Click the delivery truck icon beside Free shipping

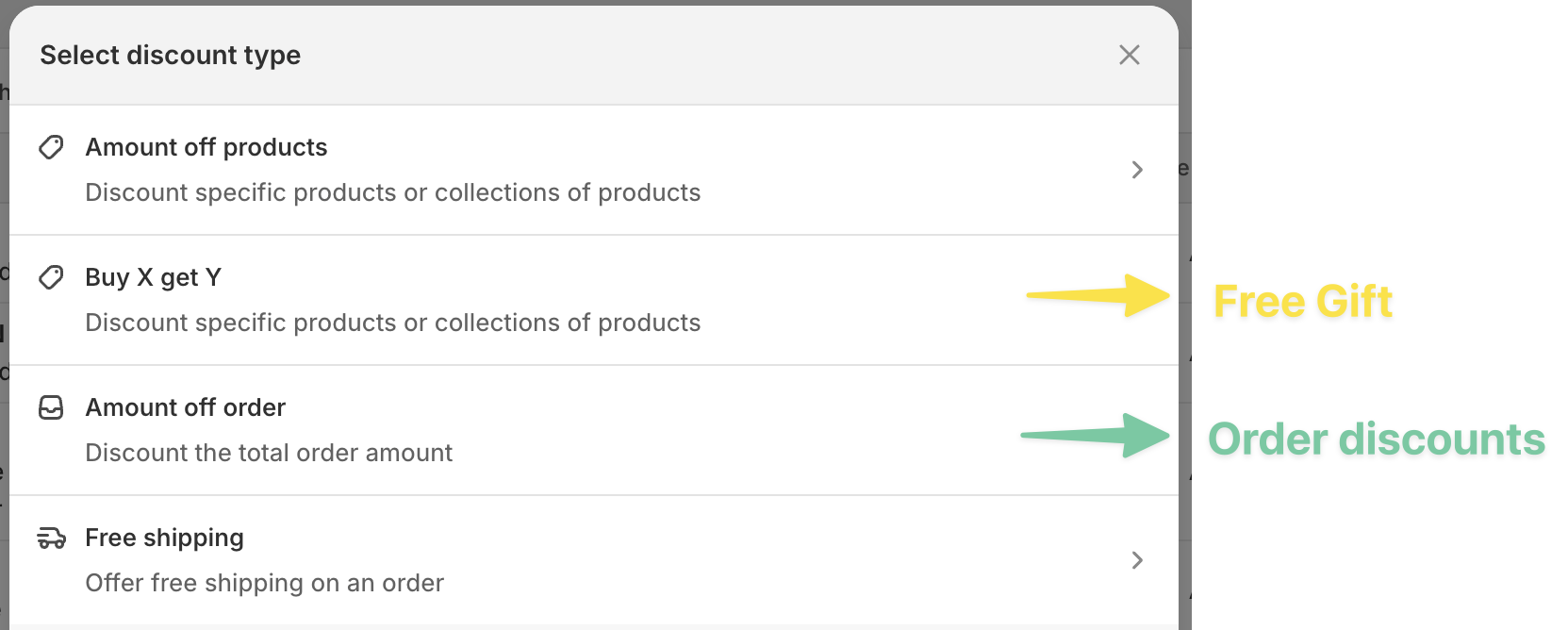pos(51,539)
